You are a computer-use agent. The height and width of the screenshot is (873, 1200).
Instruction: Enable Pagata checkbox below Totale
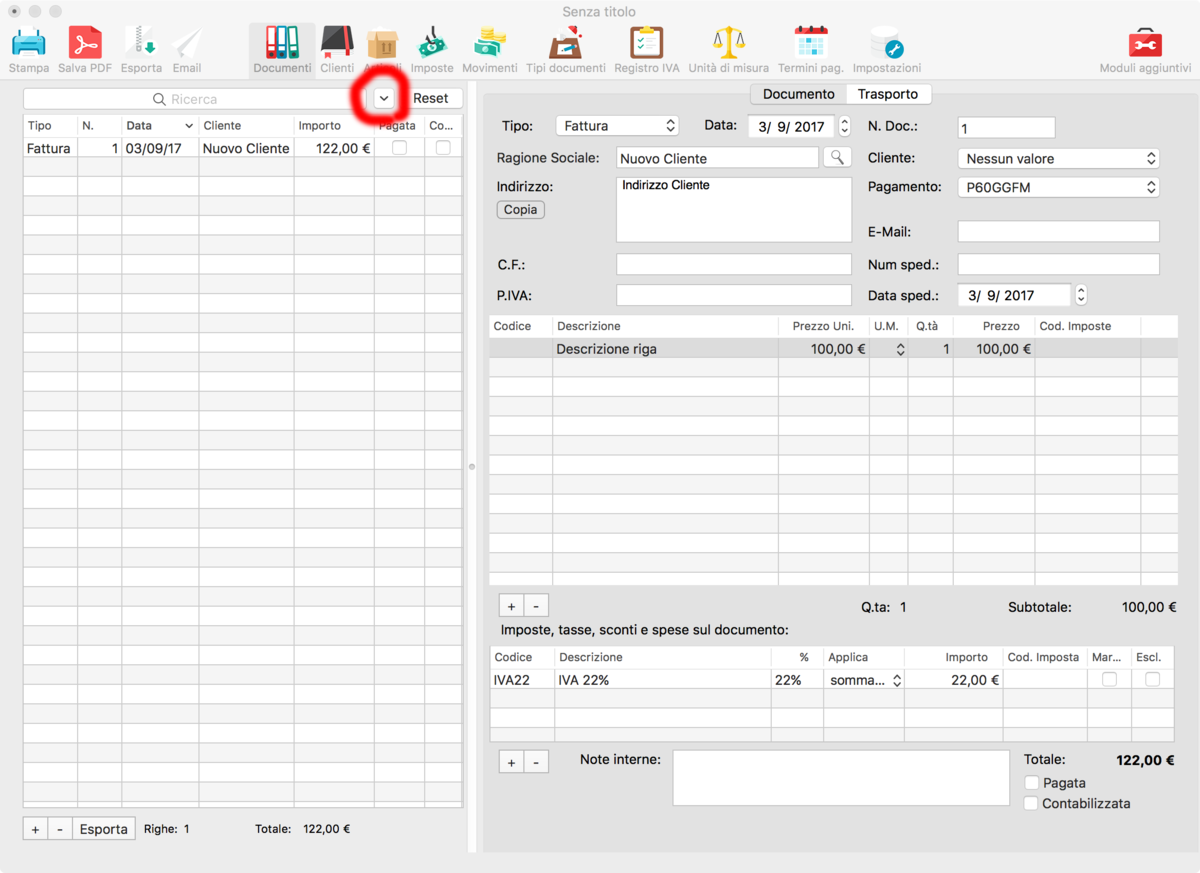1032,783
